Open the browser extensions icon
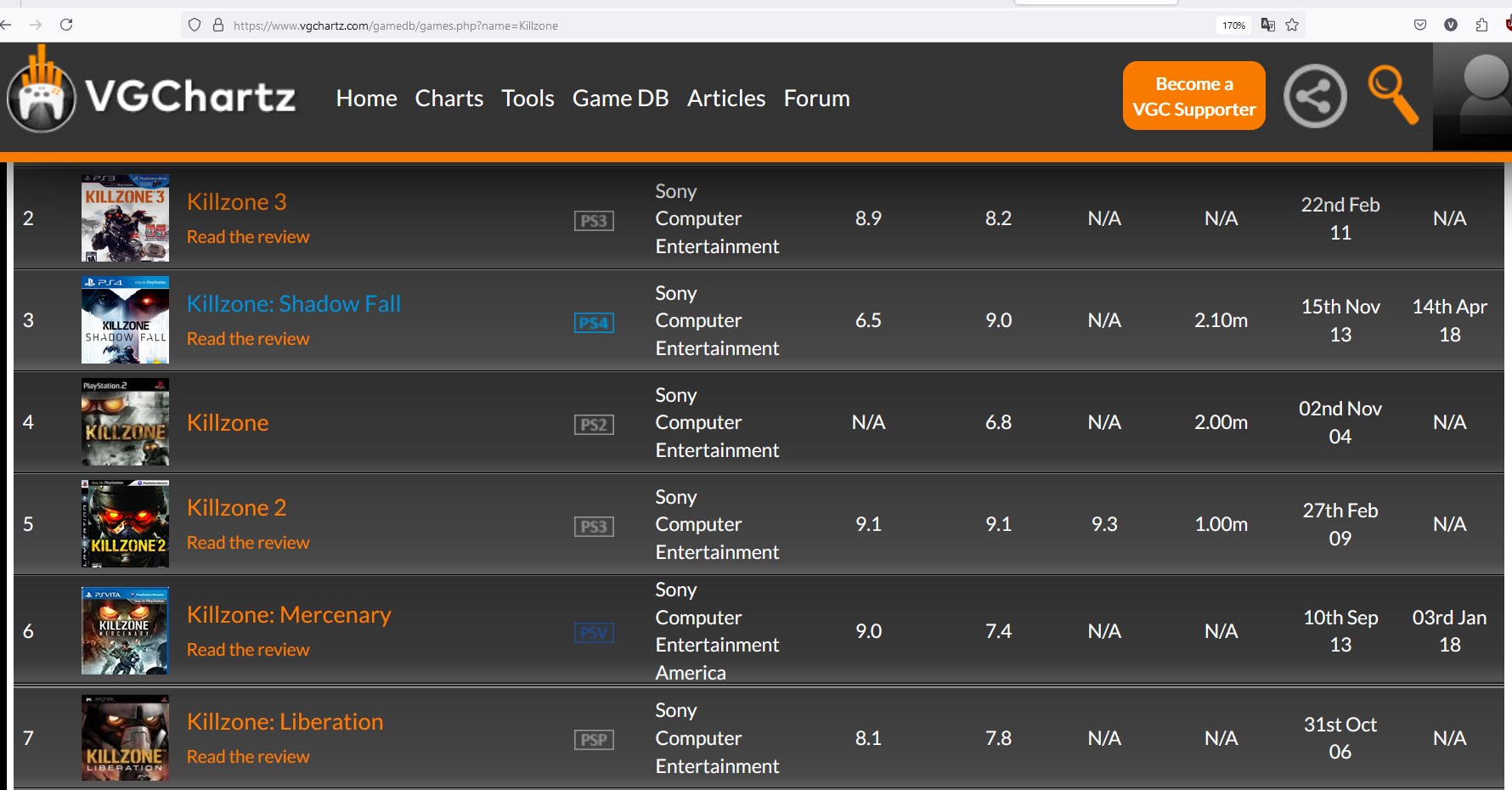This screenshot has height=790, width=1512. (x=1481, y=25)
